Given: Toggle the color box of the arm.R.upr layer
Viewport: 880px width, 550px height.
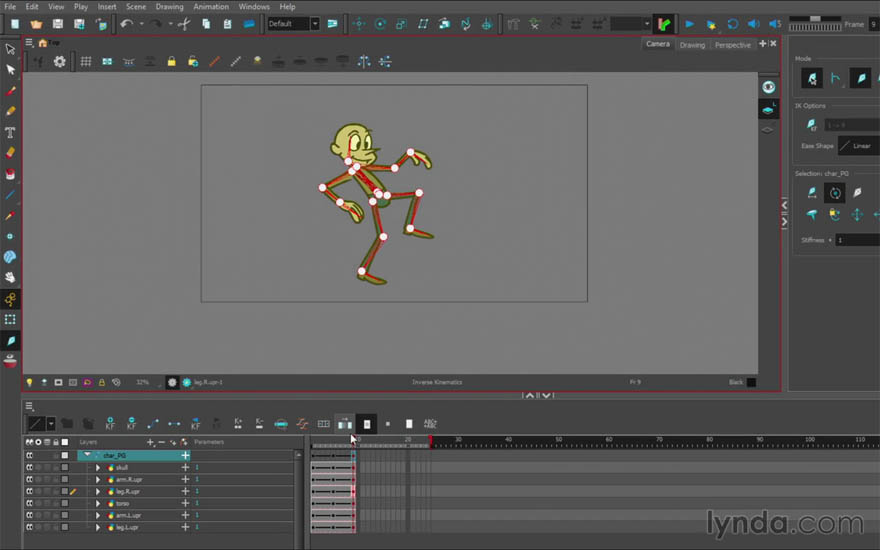Looking at the screenshot, I should click(65, 479).
